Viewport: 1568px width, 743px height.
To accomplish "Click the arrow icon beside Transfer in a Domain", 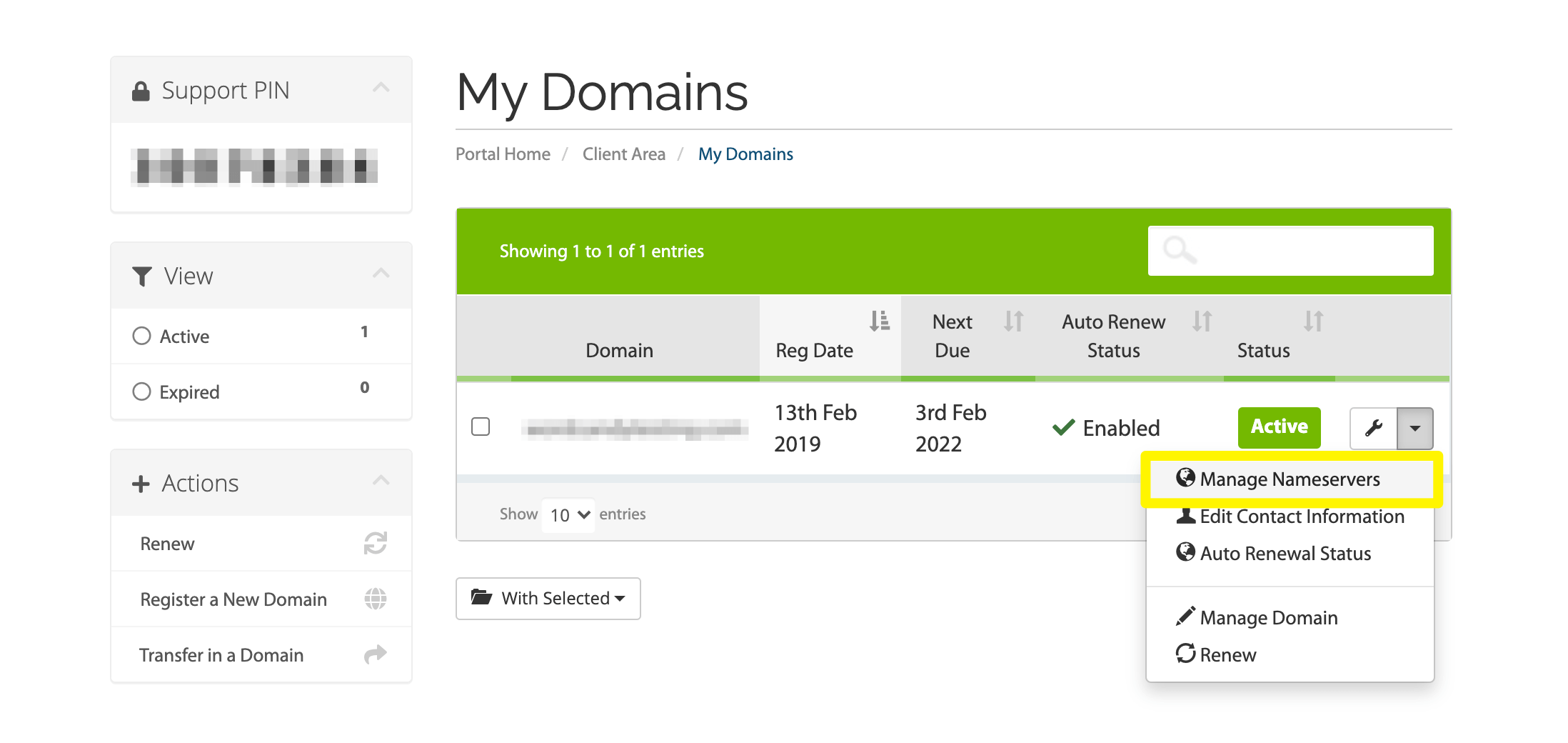I will 374,654.
